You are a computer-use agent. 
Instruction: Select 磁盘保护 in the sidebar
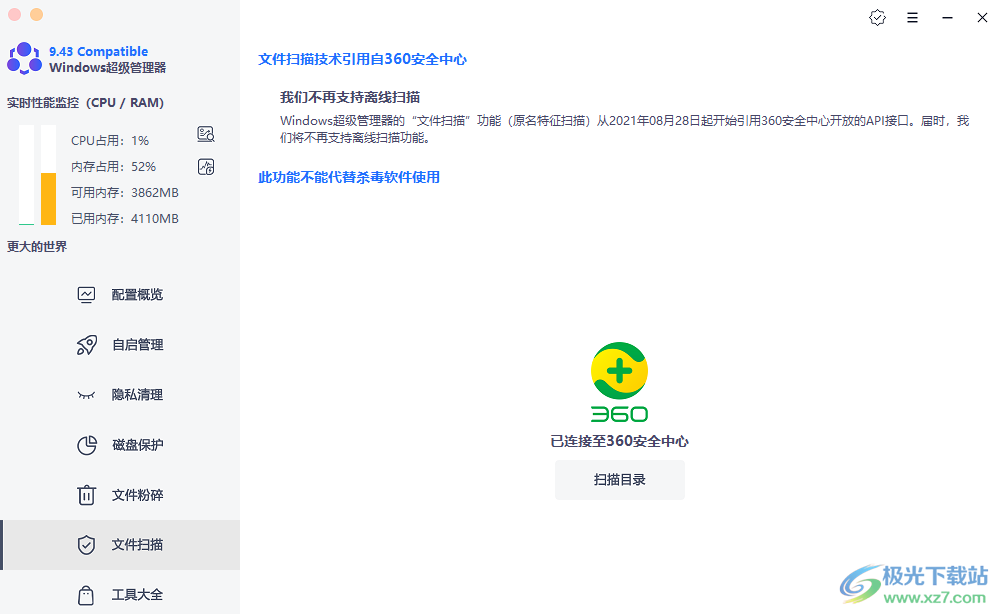(x=120, y=445)
